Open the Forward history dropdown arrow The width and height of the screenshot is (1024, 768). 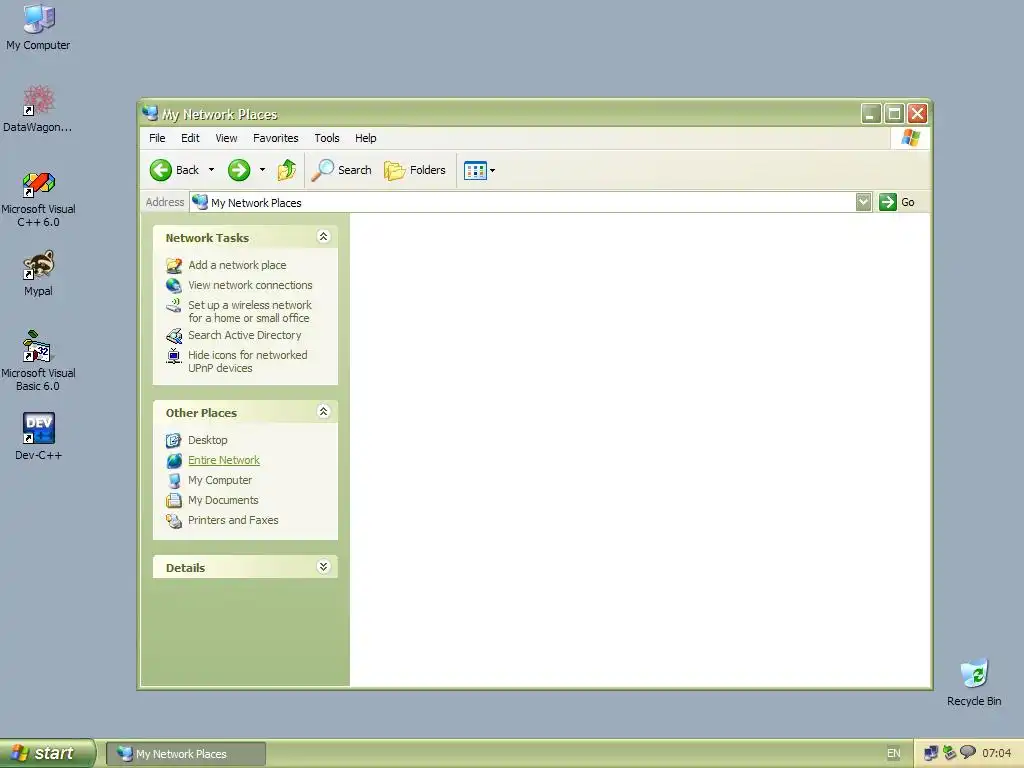click(x=262, y=170)
